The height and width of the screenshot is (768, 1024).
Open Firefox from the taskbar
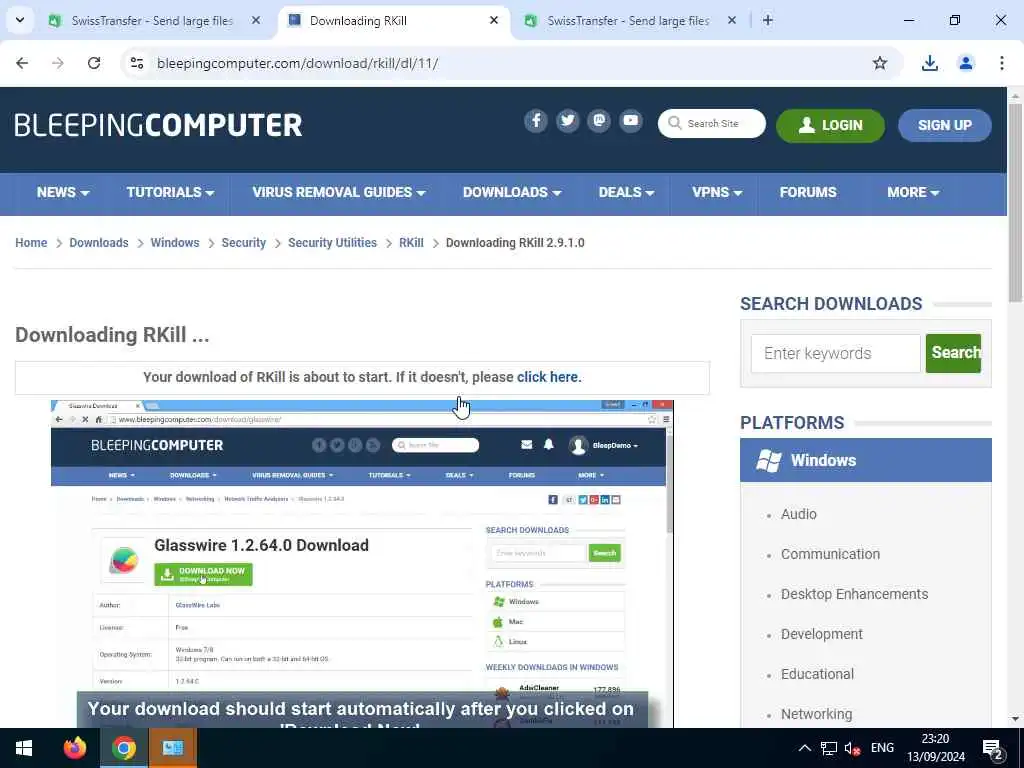[x=74, y=748]
